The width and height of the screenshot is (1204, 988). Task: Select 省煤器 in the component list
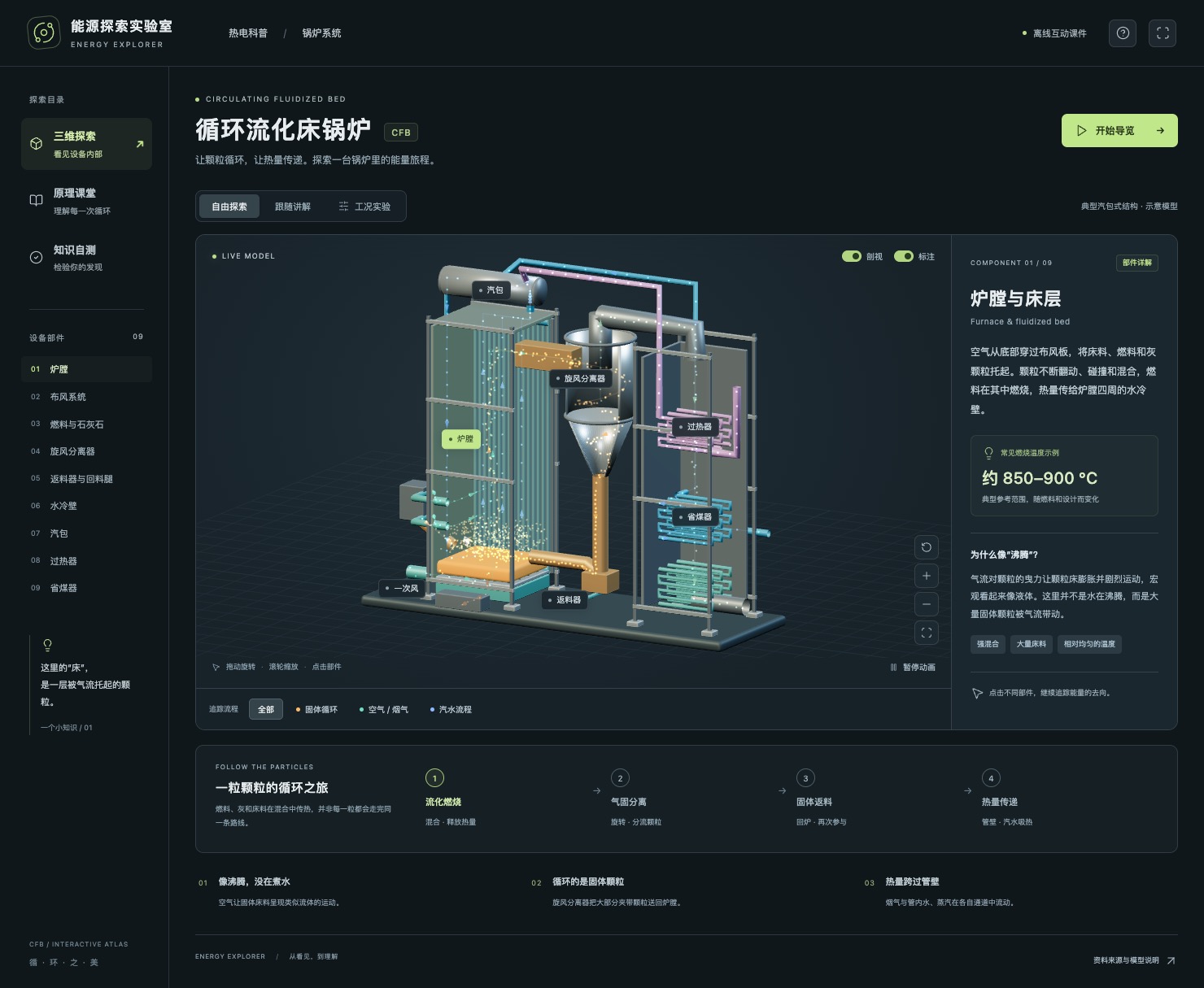coord(86,588)
